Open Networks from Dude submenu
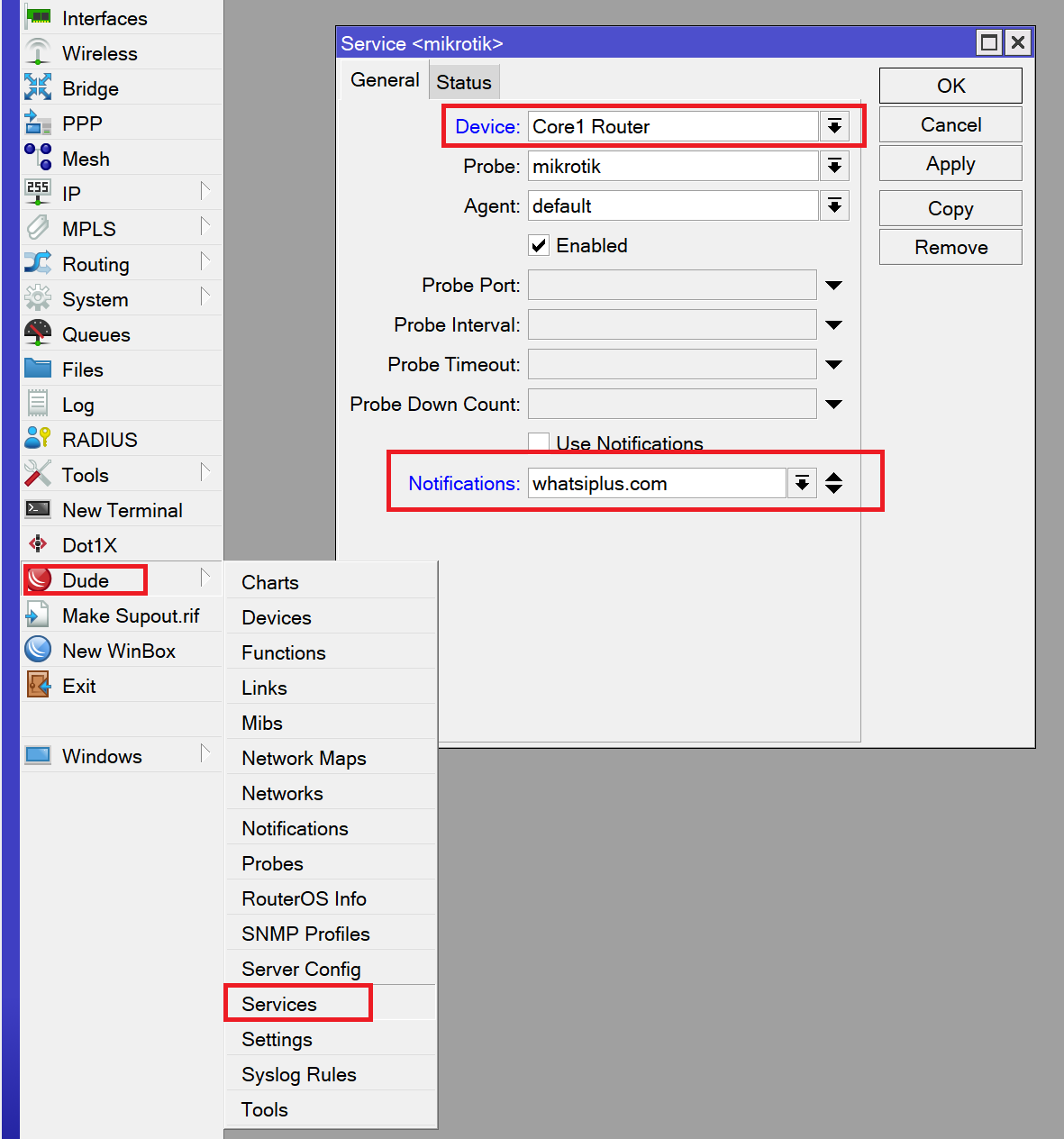This screenshot has height=1139, width=1064. [x=331, y=793]
